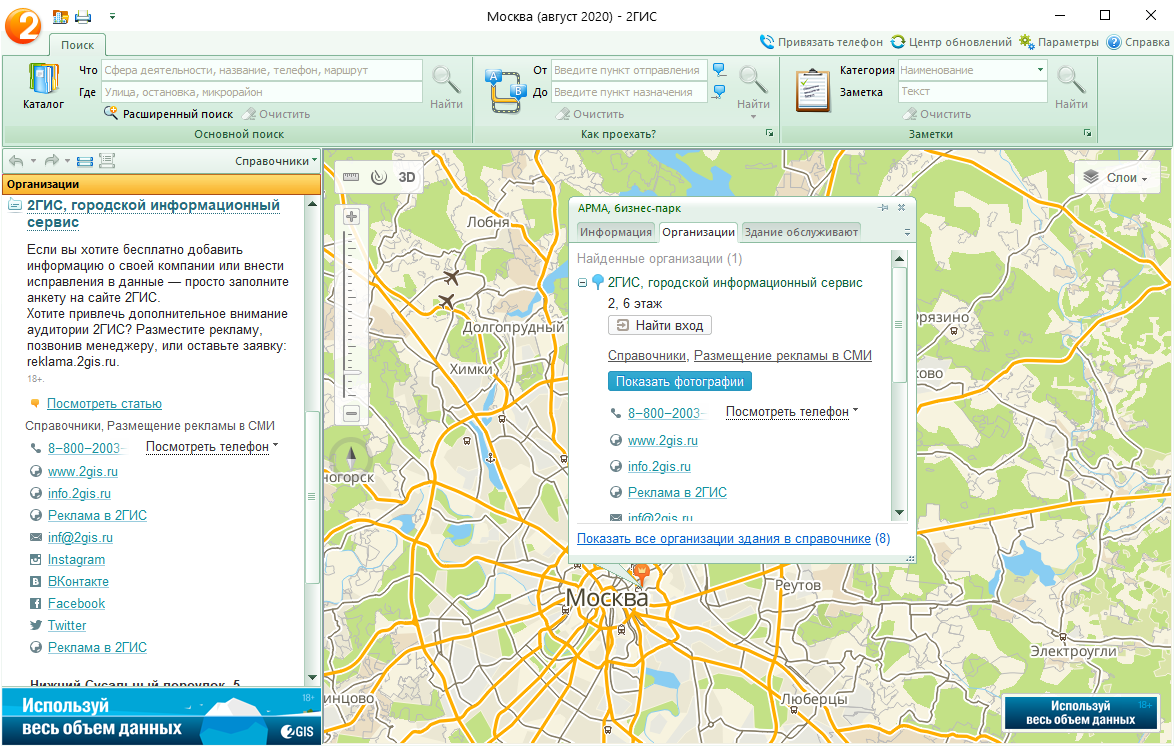Switch to the Информация tab
This screenshot has height=747, width=1175.
(615, 232)
